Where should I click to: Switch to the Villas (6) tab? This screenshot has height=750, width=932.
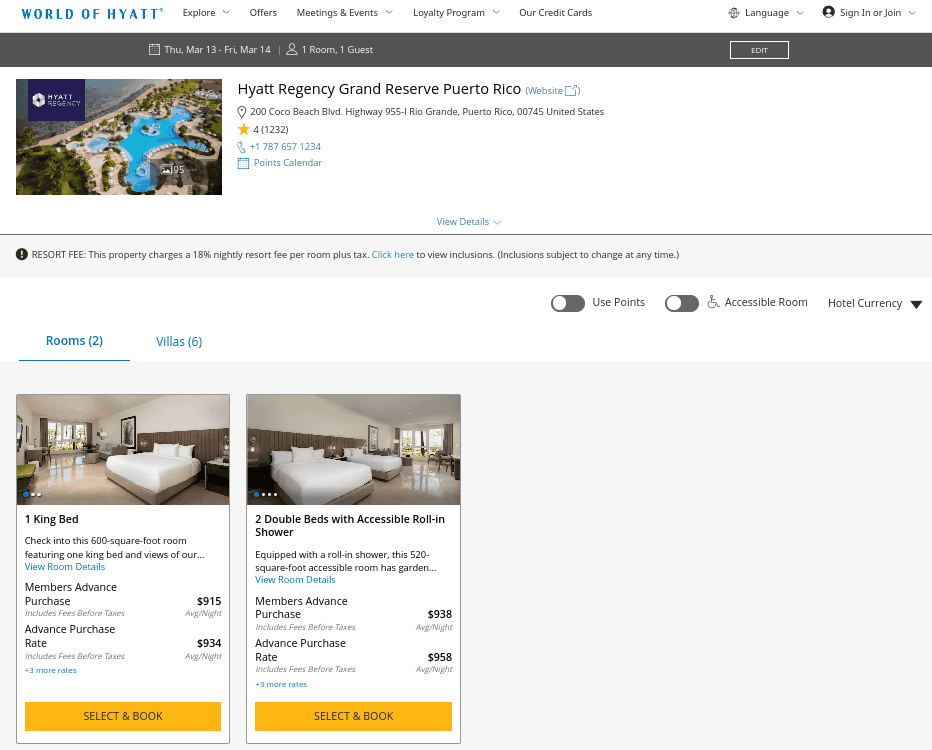[179, 342]
